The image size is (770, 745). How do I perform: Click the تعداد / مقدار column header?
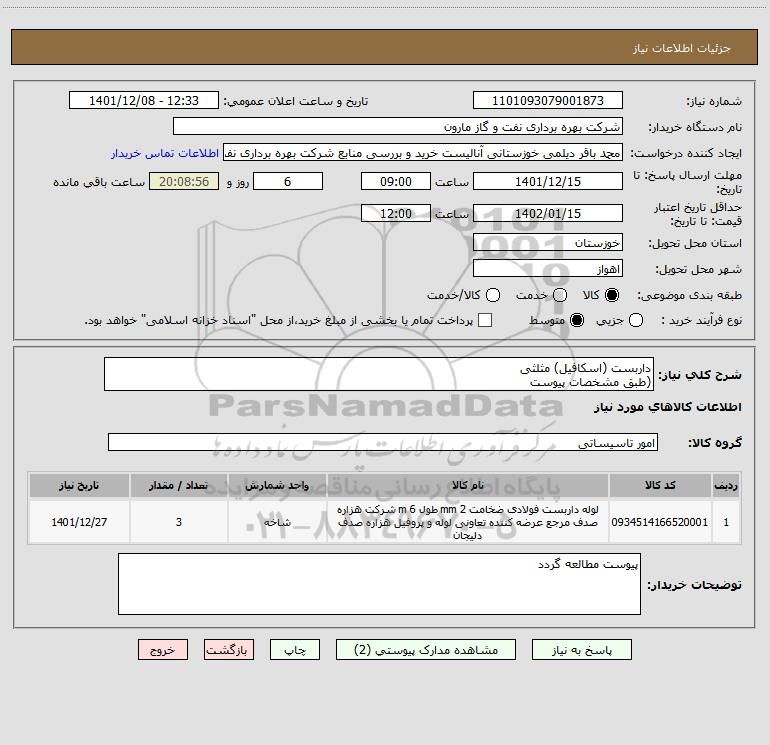[179, 486]
